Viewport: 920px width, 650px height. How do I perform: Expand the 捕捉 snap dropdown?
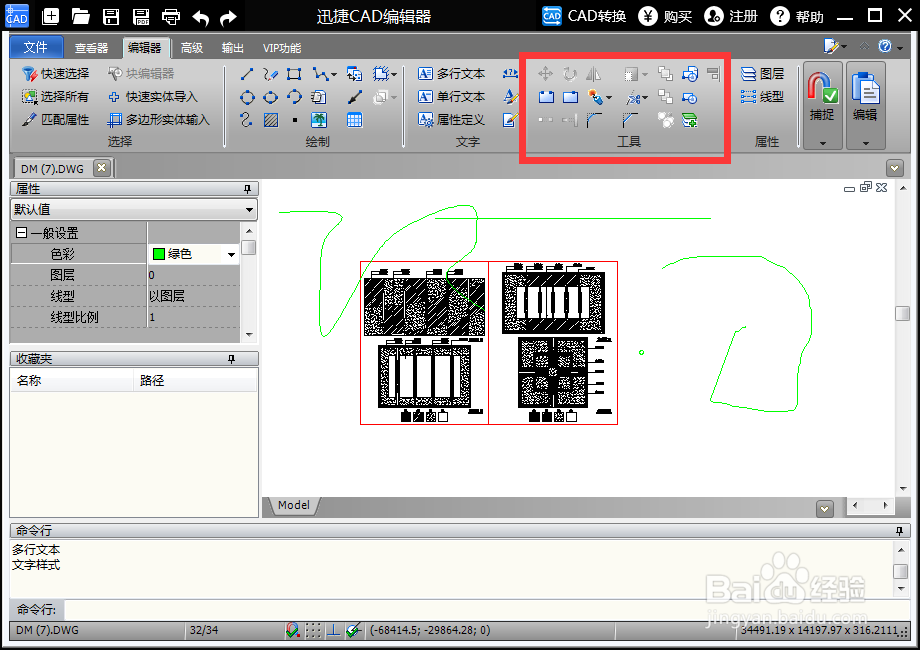[823, 143]
